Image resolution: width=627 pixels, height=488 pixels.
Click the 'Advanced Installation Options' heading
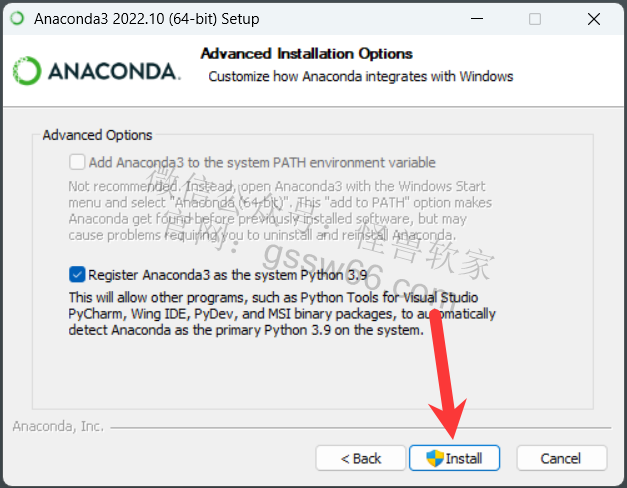[x=307, y=54]
